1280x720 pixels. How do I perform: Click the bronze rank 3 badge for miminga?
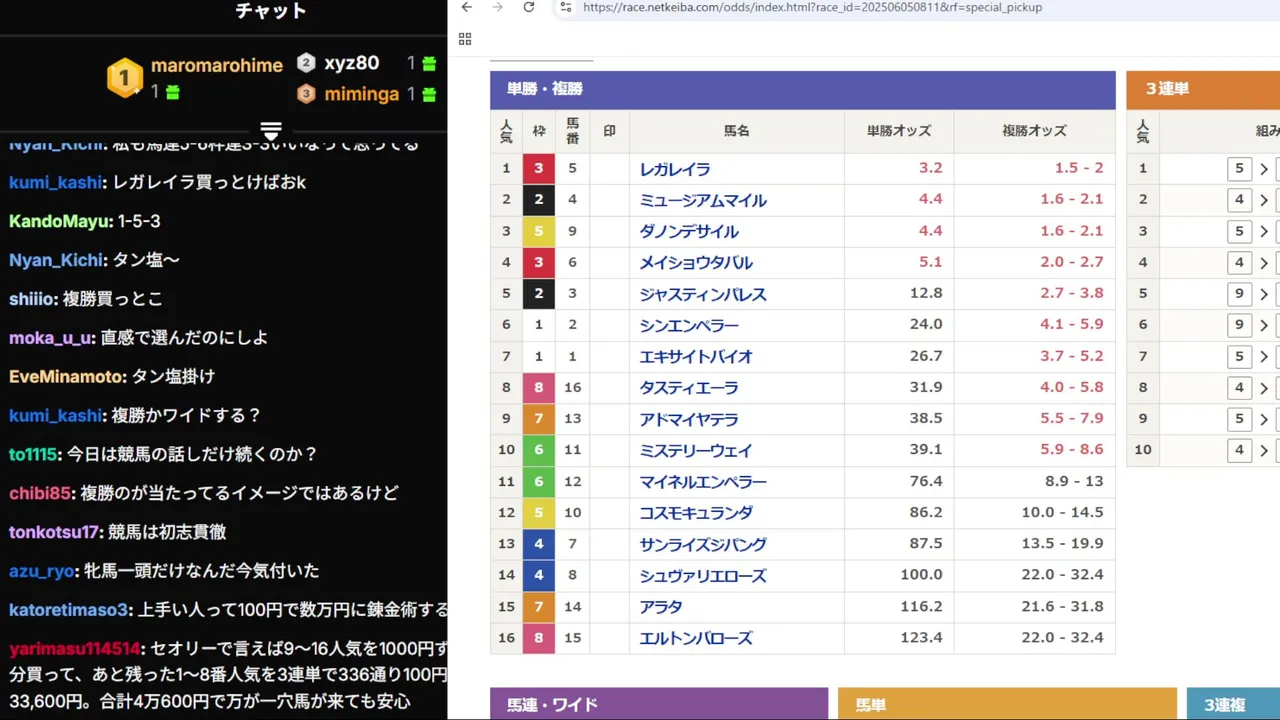pyautogui.click(x=306, y=94)
